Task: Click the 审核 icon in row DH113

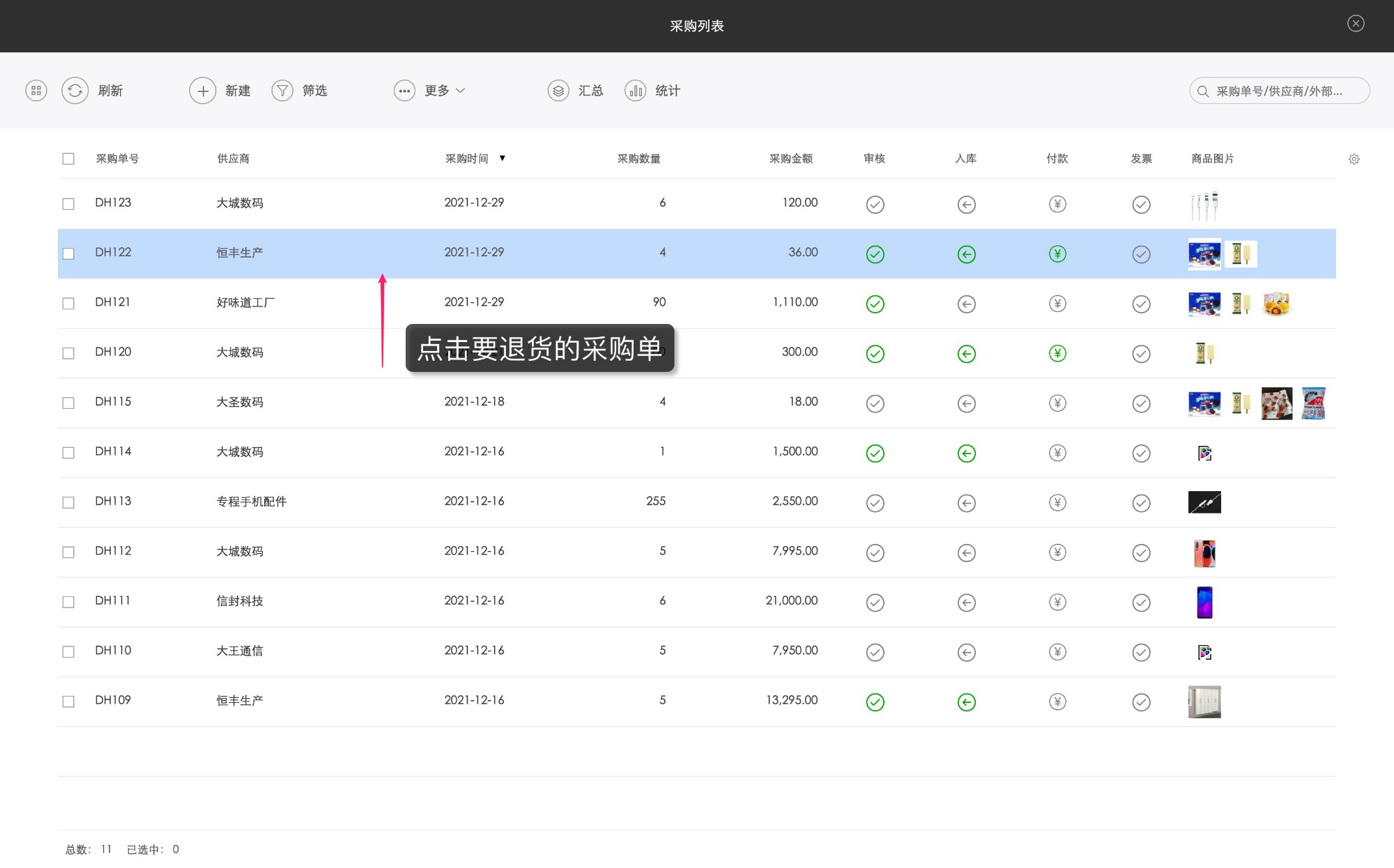Action: 875,503
